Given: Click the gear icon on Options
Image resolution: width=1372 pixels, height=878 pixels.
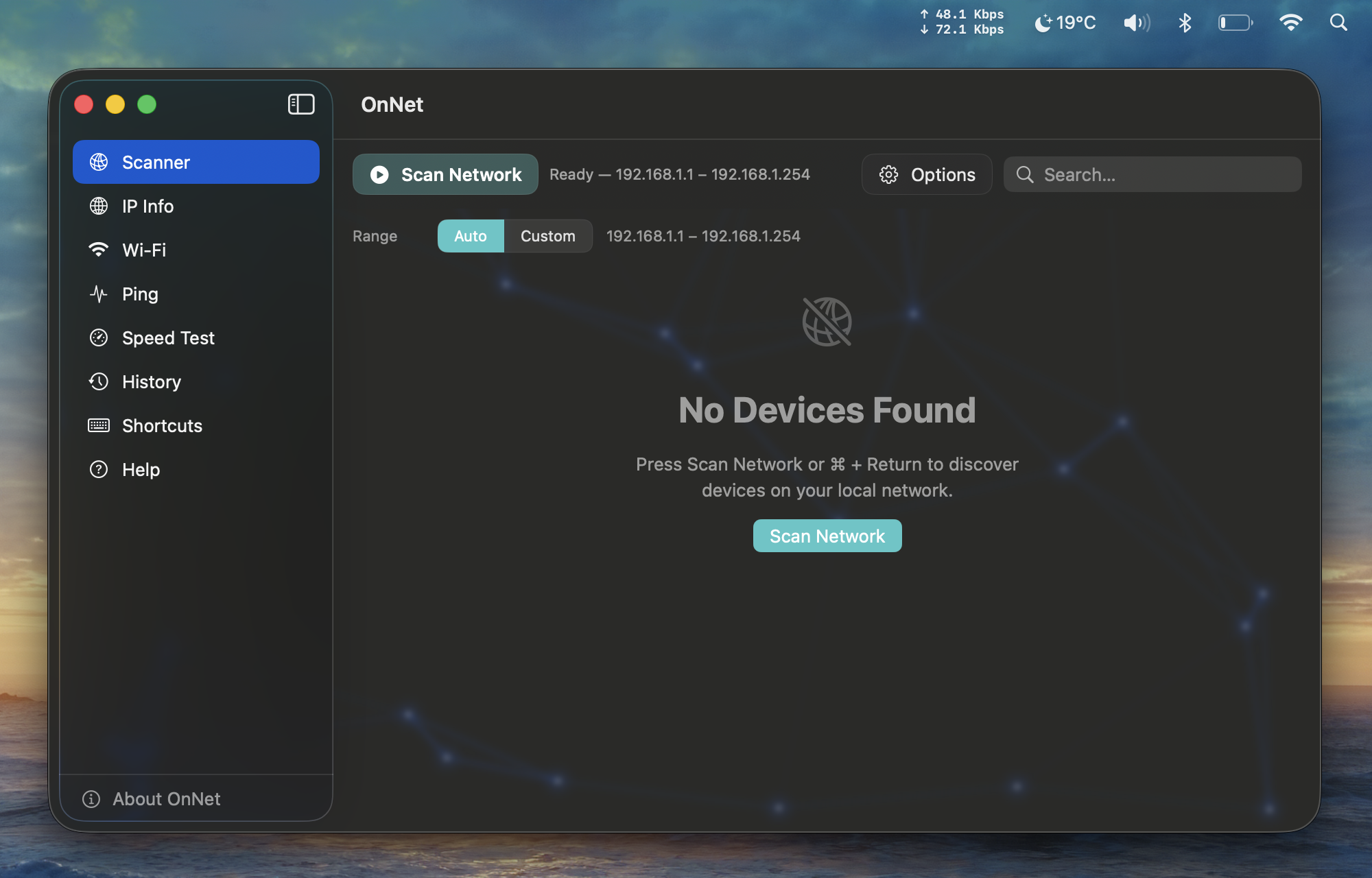Looking at the screenshot, I should pyautogui.click(x=888, y=174).
